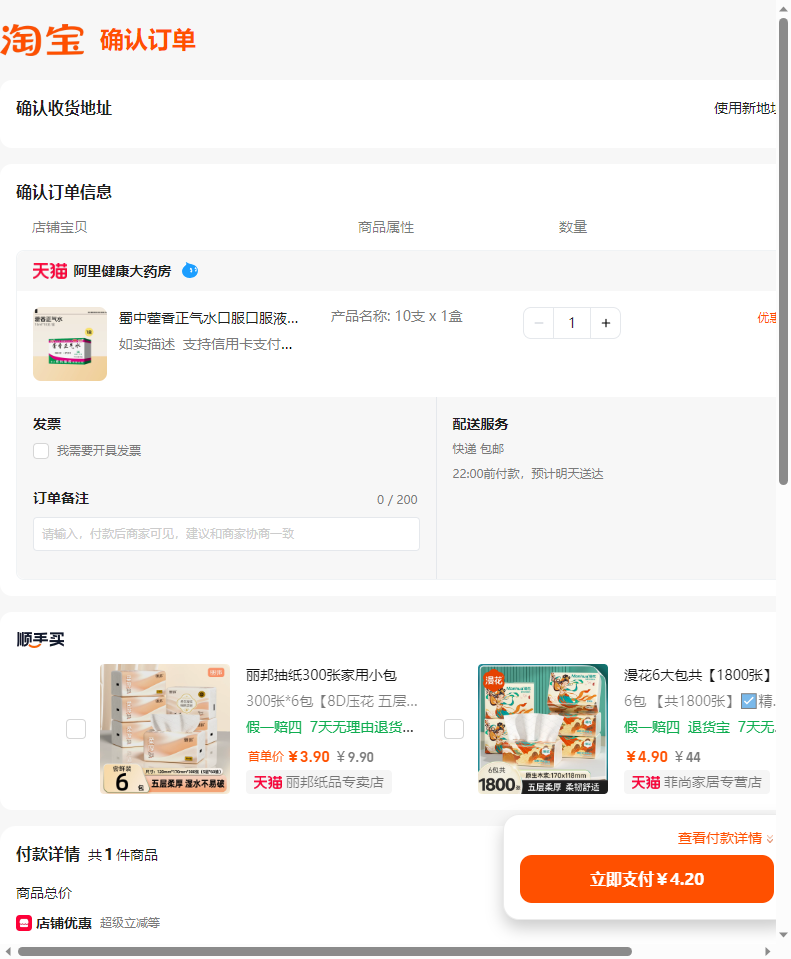Open the 丽邦抽纸 product image
Image resolution: width=791 pixels, height=959 pixels.
click(x=165, y=729)
